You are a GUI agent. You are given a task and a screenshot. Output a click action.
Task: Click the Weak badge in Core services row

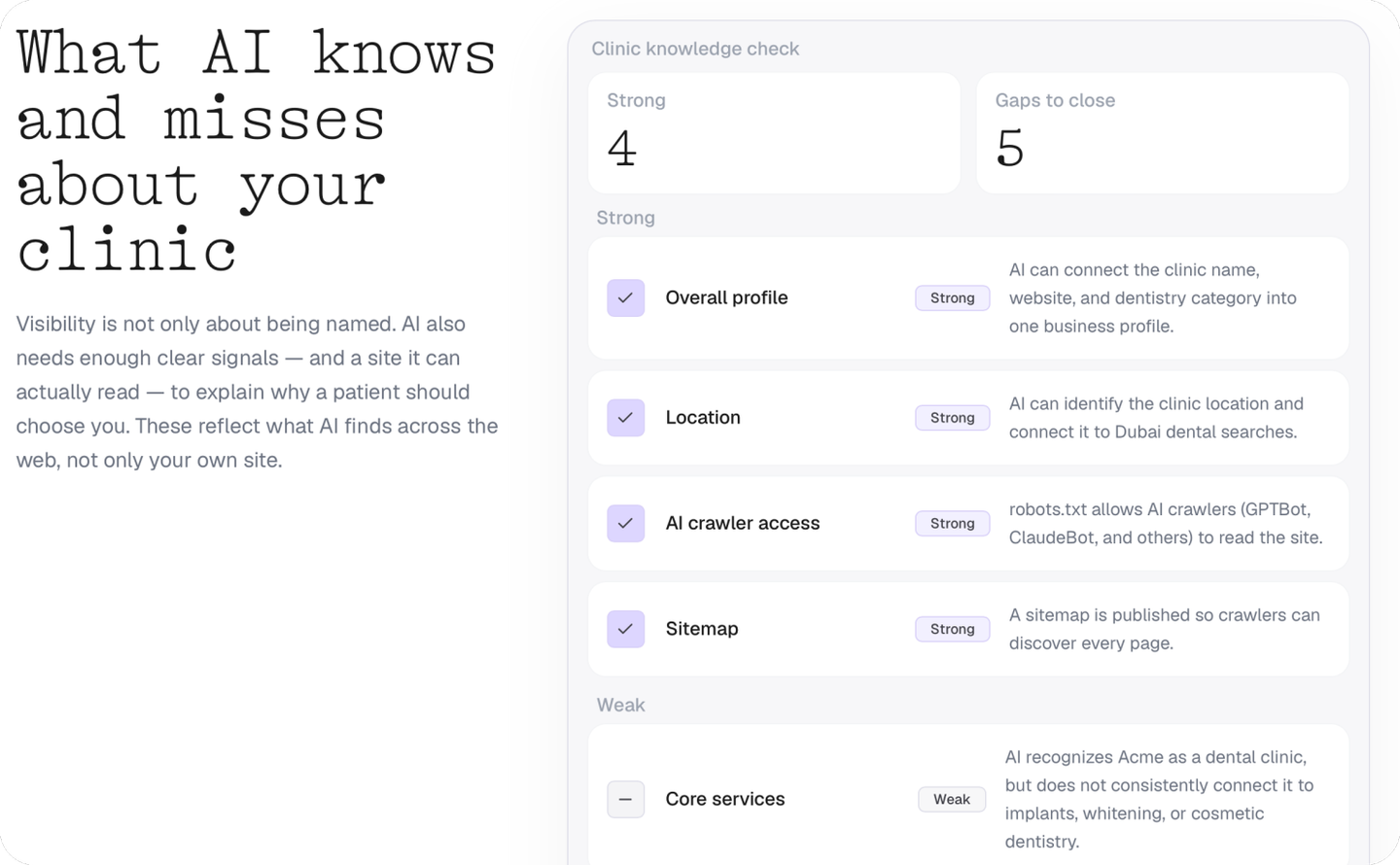952,799
